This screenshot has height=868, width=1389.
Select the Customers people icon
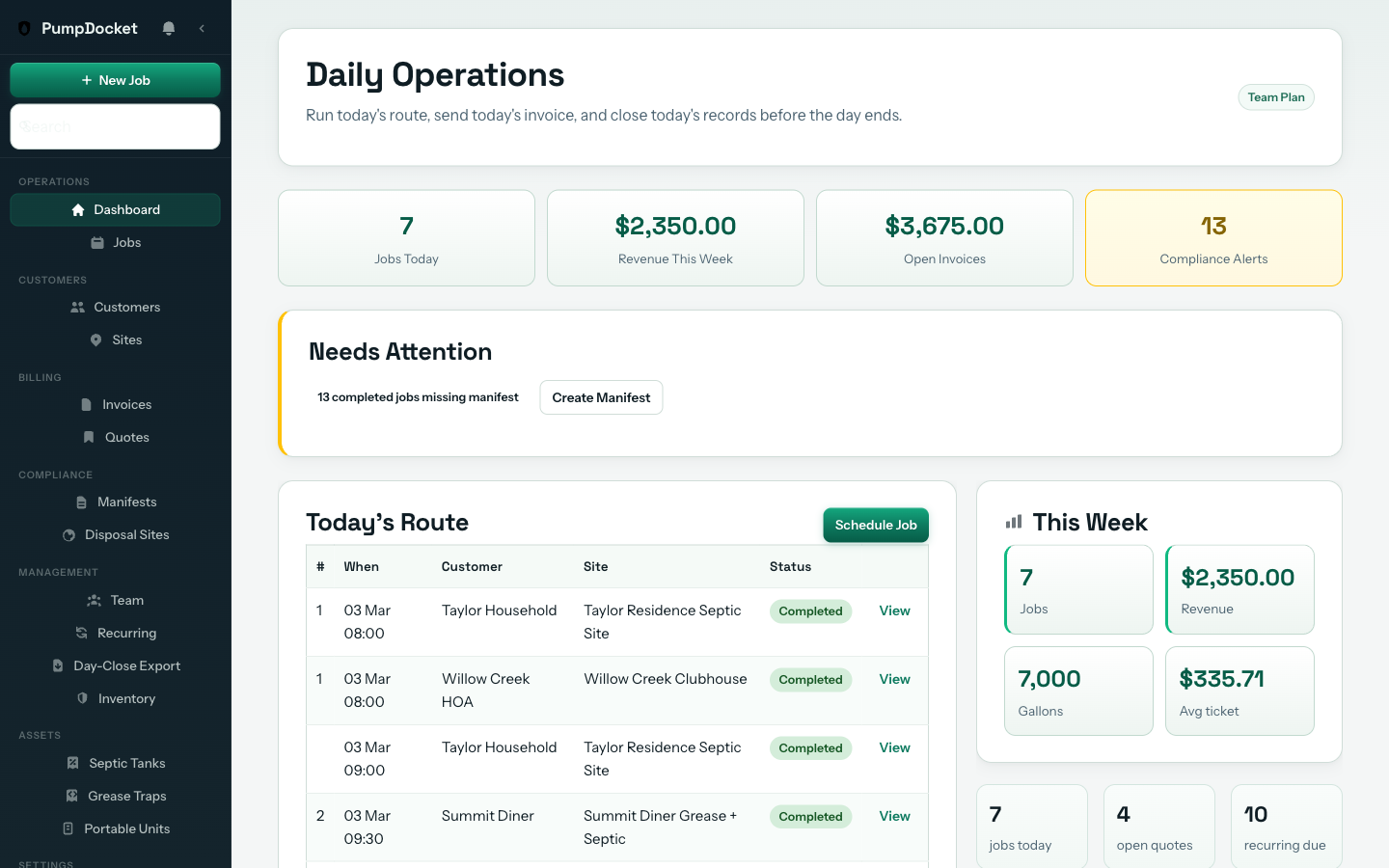(x=76, y=307)
